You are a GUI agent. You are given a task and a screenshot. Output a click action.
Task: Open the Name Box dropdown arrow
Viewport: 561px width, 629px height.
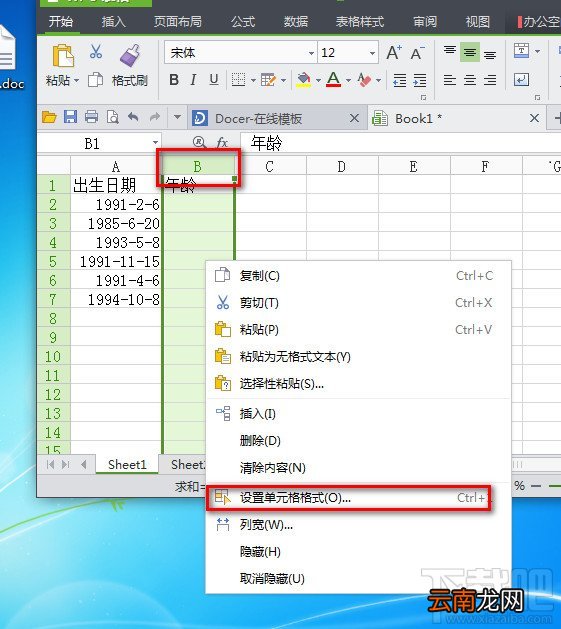tap(155, 143)
